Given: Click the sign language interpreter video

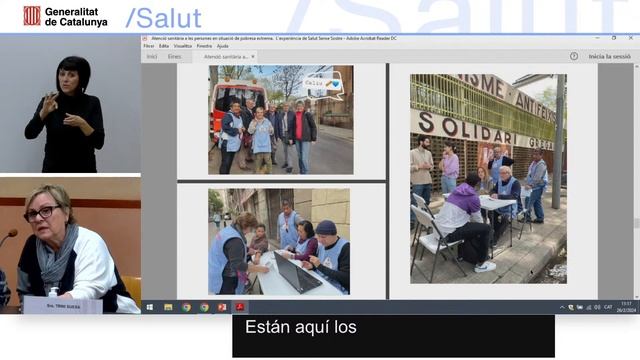Looking at the screenshot, I should click(x=70, y=104).
